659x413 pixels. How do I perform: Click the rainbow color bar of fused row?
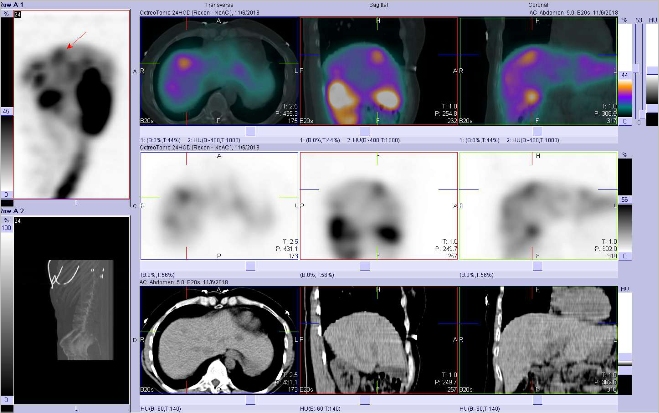[625, 99]
